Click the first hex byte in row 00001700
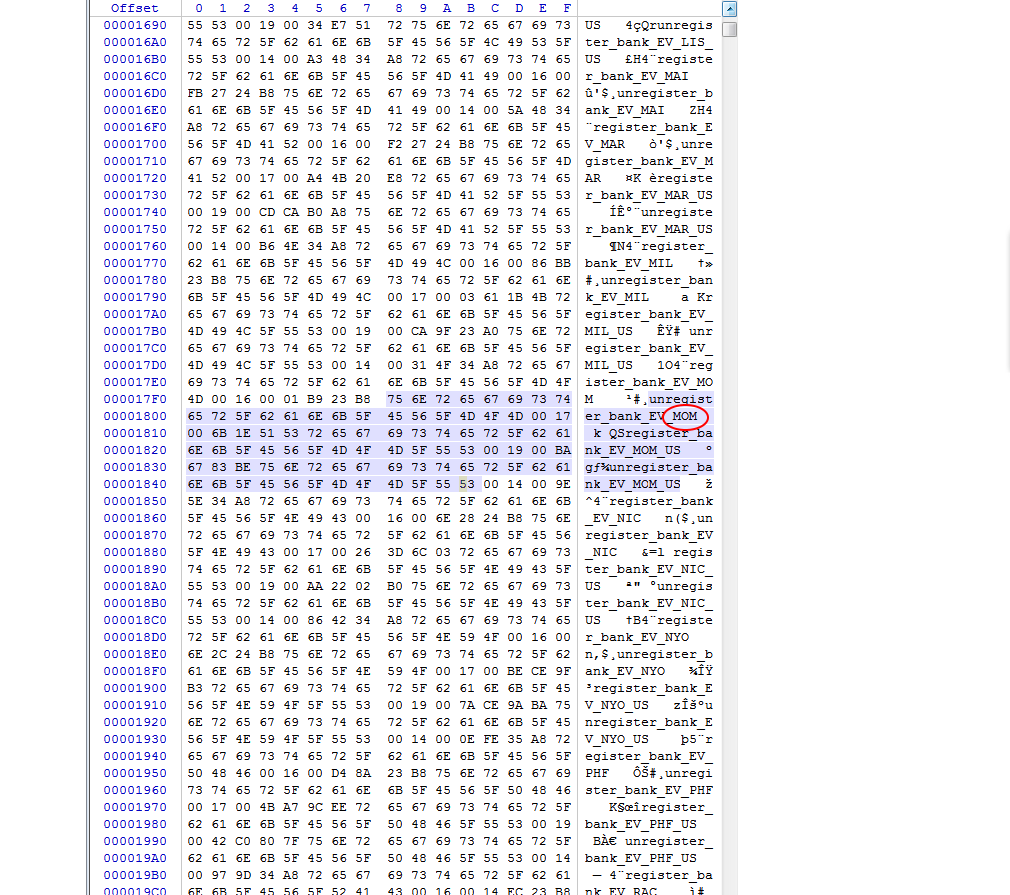This screenshot has height=895, width=1010. click(x=194, y=144)
